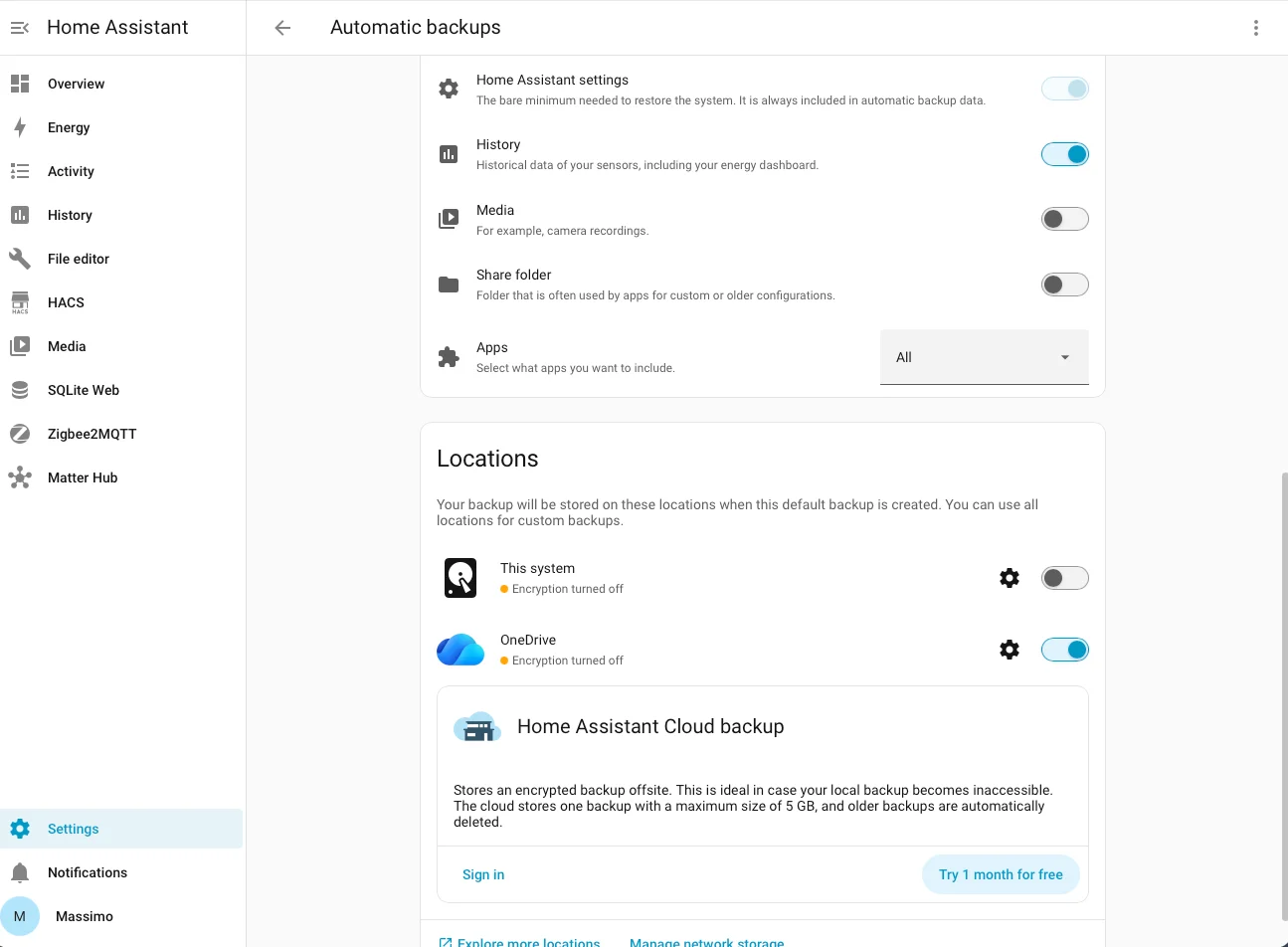Click the Zigbee2MQTT icon

[x=20, y=434]
